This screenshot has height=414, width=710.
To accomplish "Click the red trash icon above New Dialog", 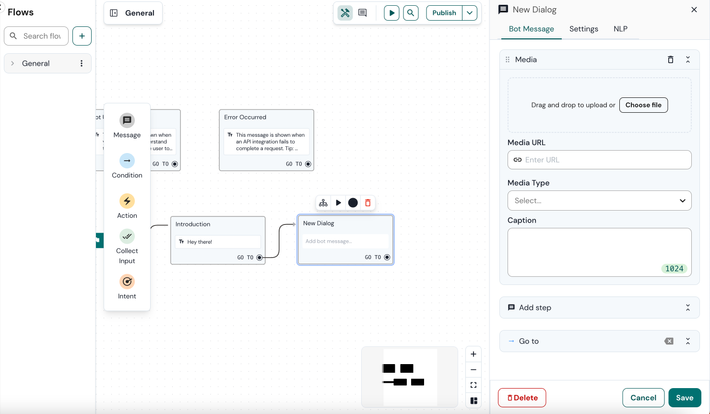I will tap(367, 203).
